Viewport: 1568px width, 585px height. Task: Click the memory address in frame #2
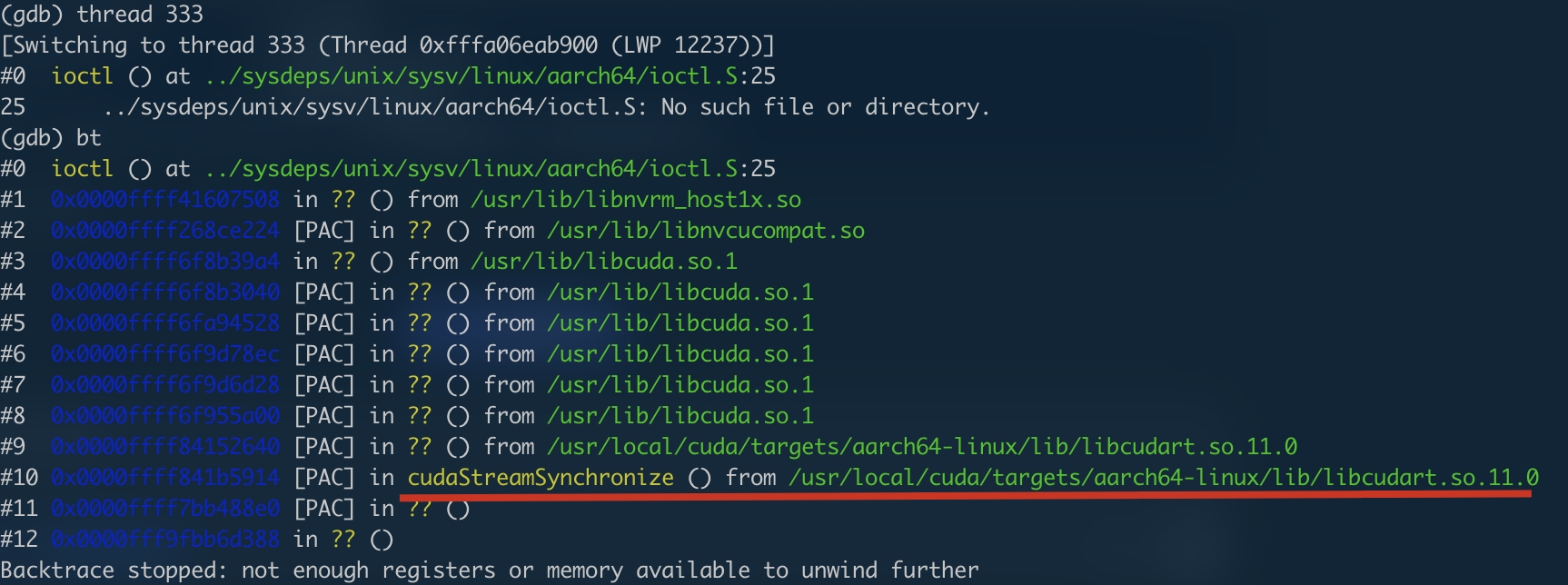click(x=165, y=231)
